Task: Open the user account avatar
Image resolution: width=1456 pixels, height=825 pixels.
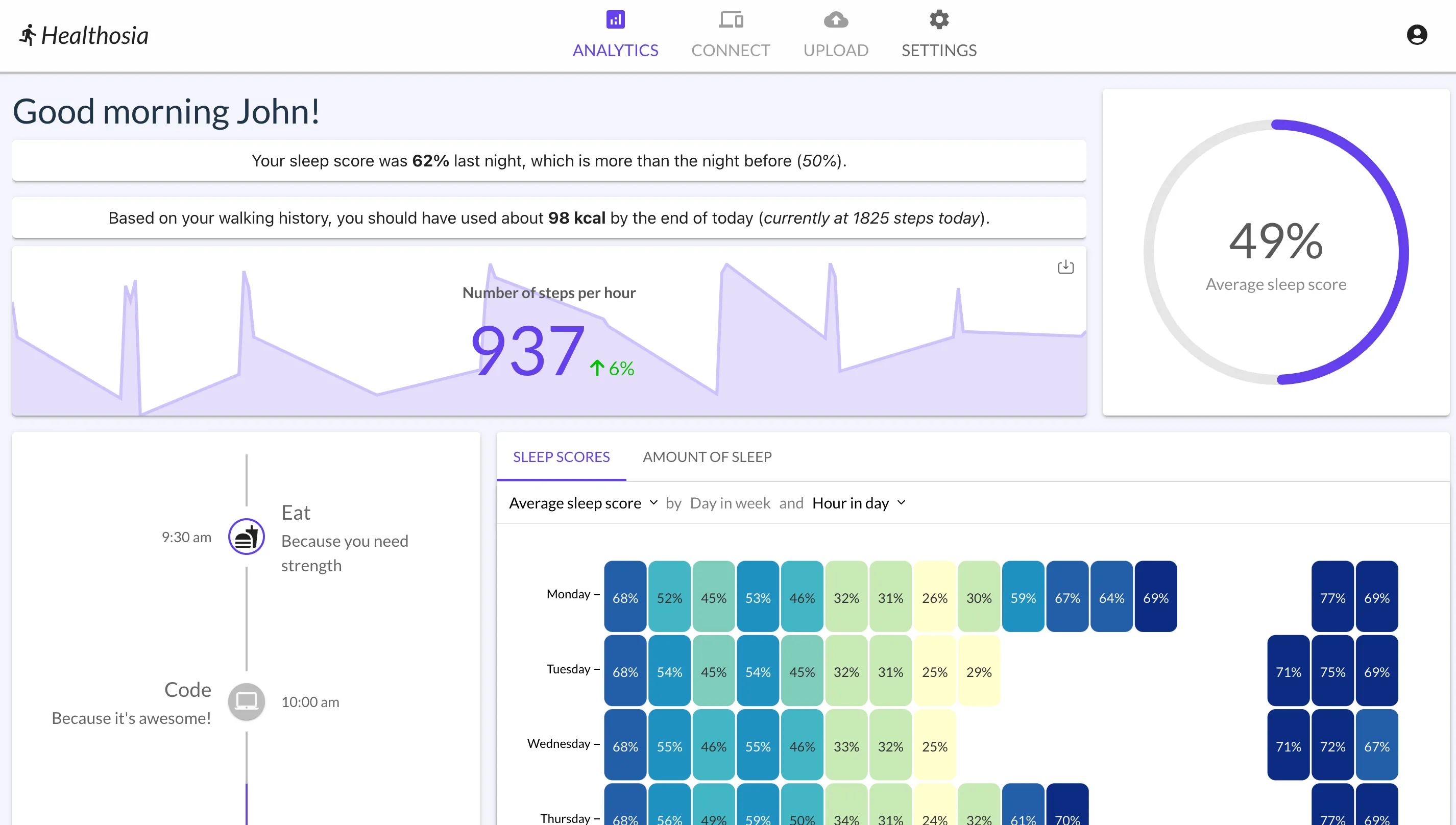Action: pos(1417,35)
